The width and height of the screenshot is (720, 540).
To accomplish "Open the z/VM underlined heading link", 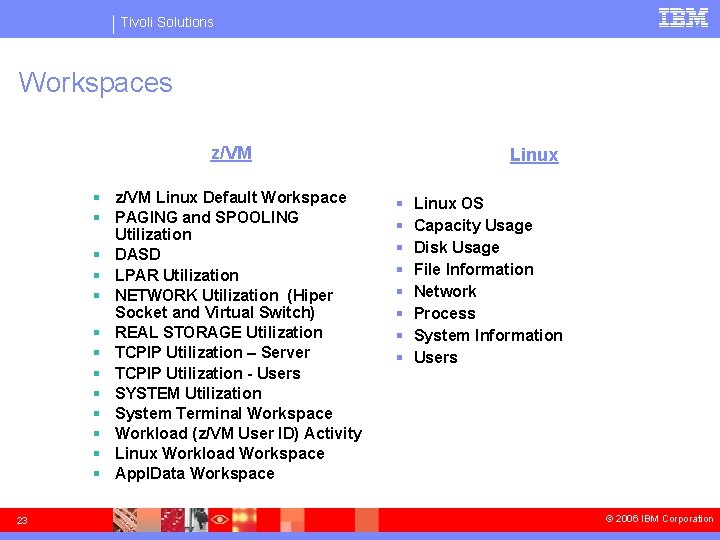I will [x=231, y=153].
